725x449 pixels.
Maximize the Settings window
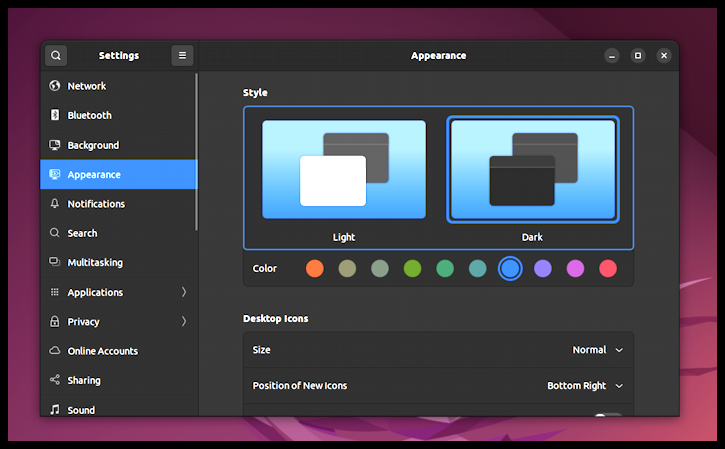coord(638,56)
